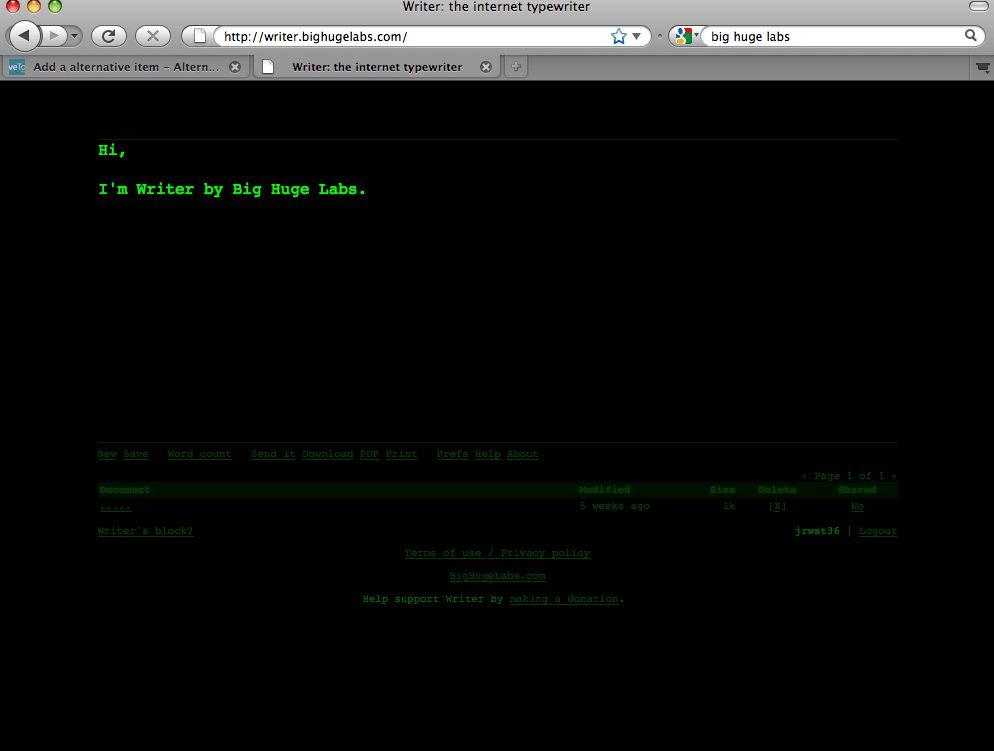Screen dimensions: 994x751
Task: Click the 'Modified' column header
Action: point(605,490)
